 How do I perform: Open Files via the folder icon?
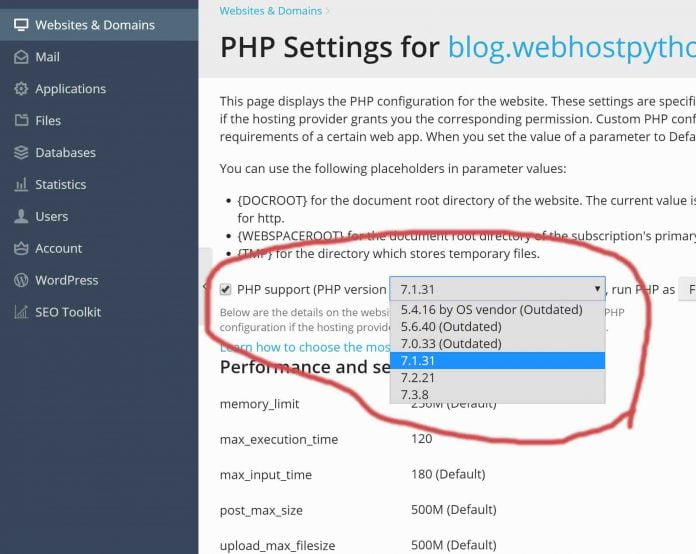tap(21, 120)
